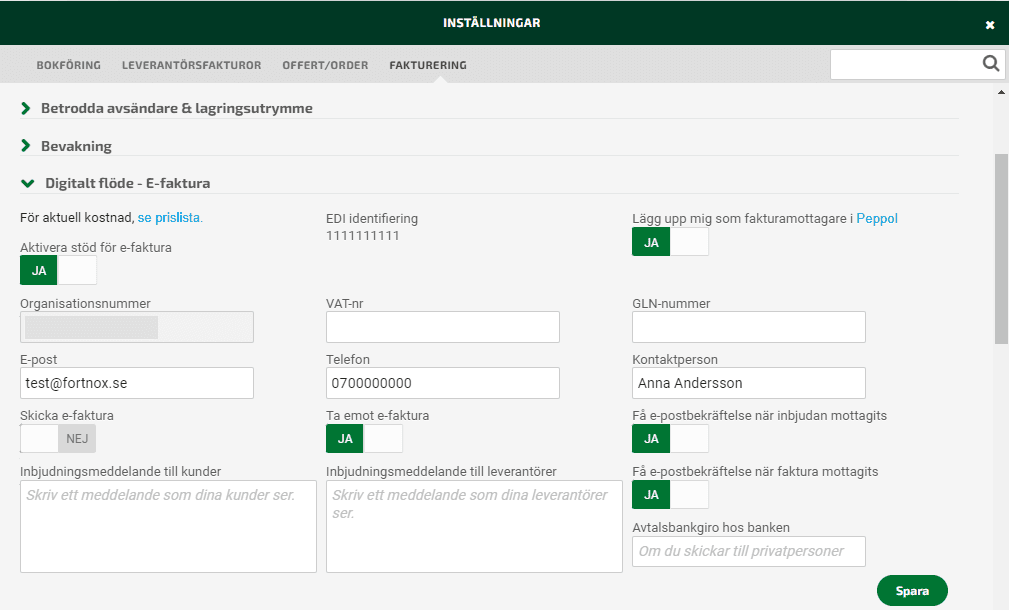
Task: Click Avtalsbankgiro hos banken field
Action: tap(749, 551)
